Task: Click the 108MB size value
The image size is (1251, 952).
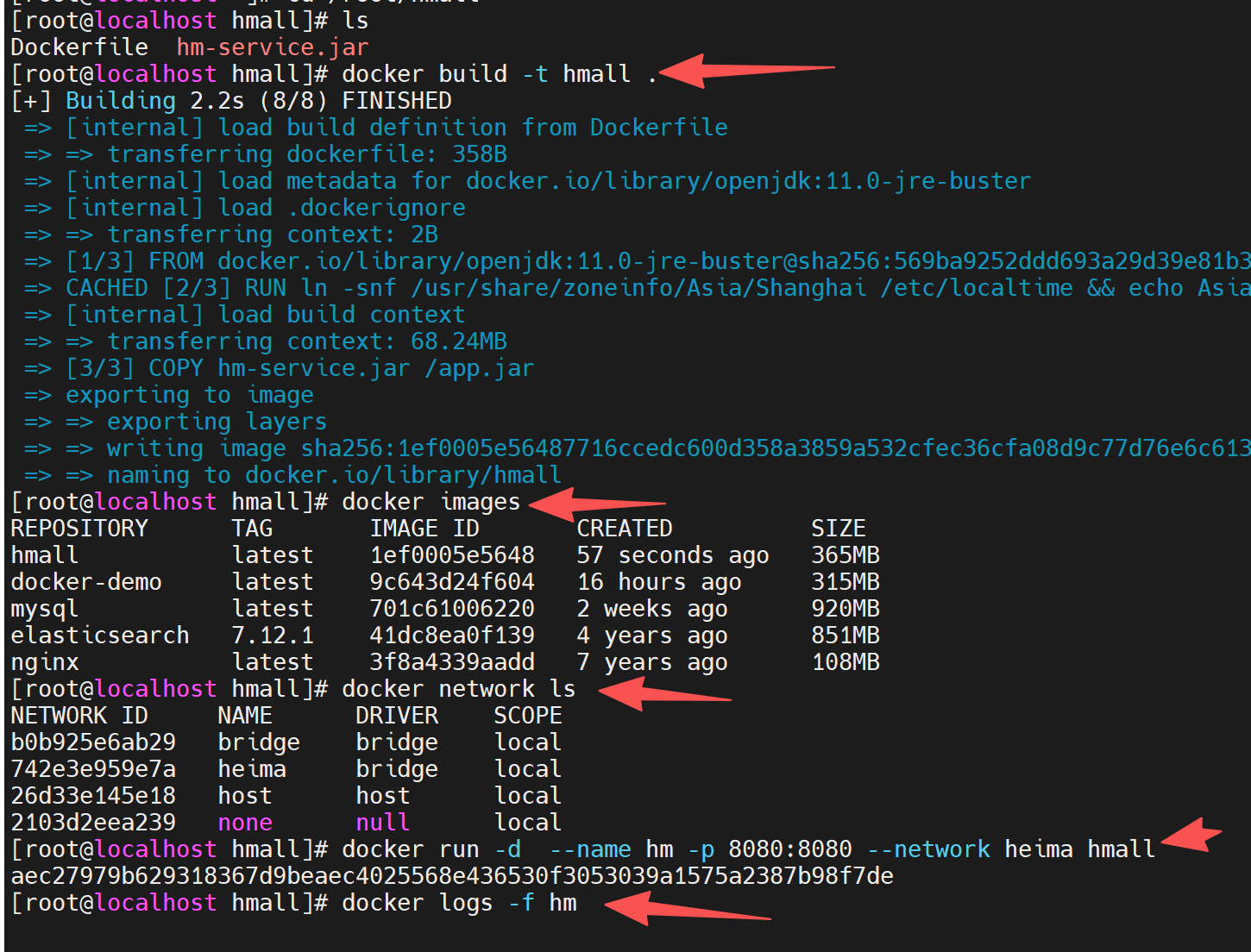Action: tap(846, 662)
